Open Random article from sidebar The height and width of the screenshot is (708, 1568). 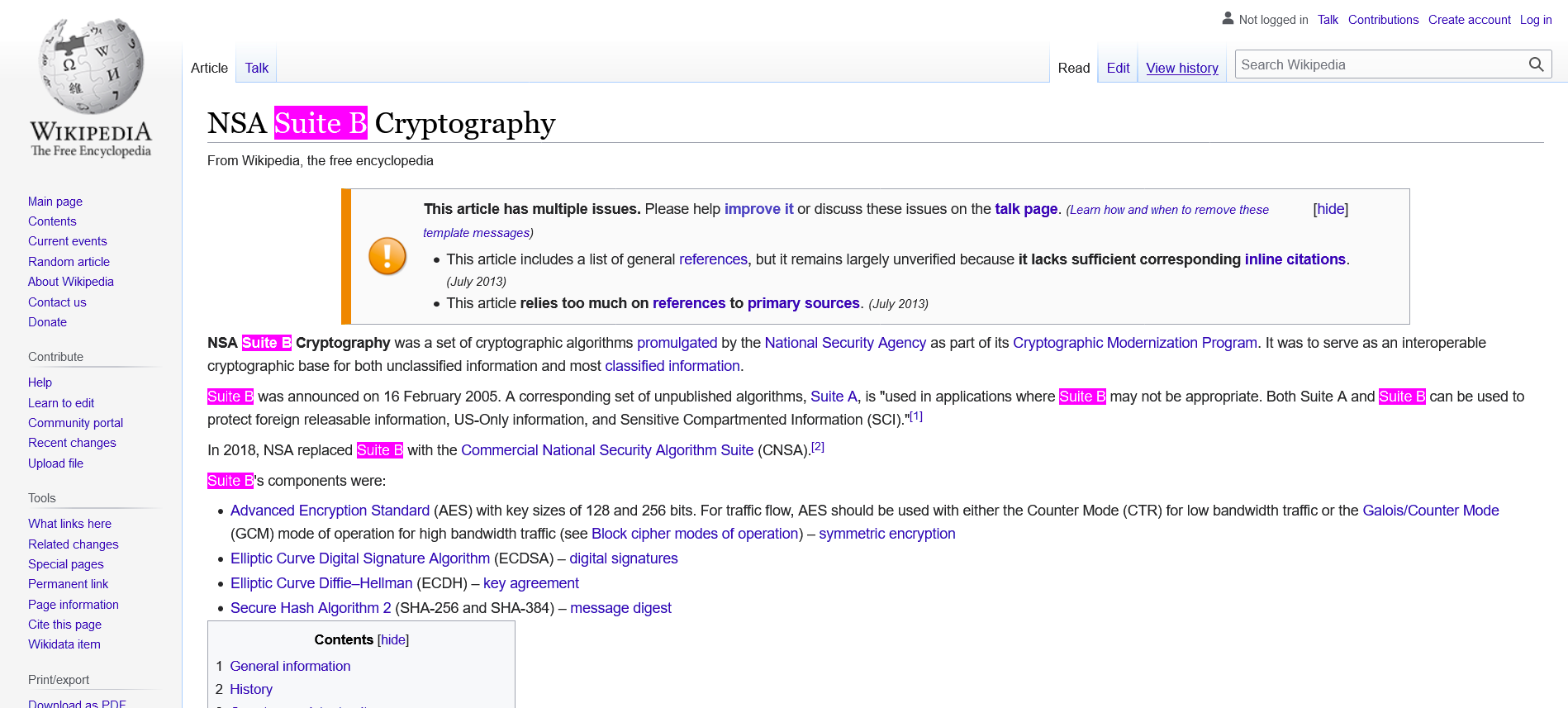pos(69,262)
